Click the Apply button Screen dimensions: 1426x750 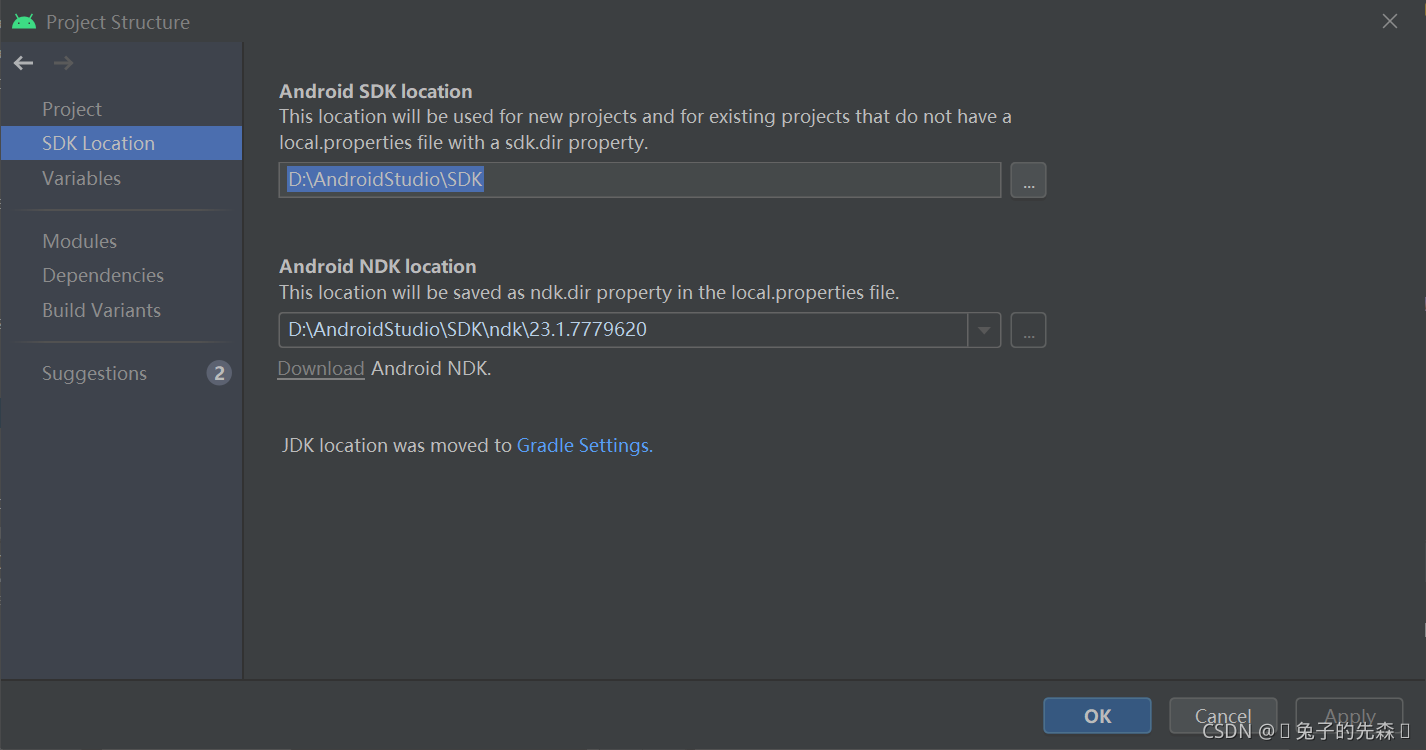tap(1350, 716)
